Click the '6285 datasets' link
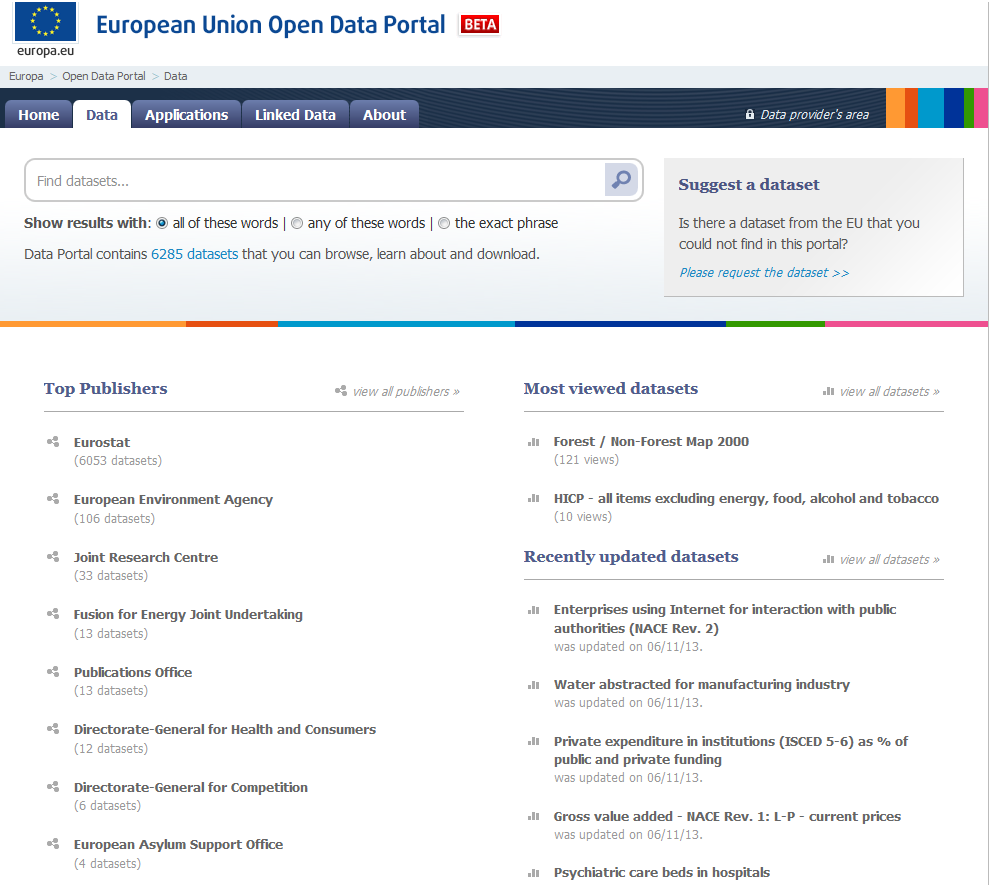Viewport: 989px width, 887px height. point(194,254)
